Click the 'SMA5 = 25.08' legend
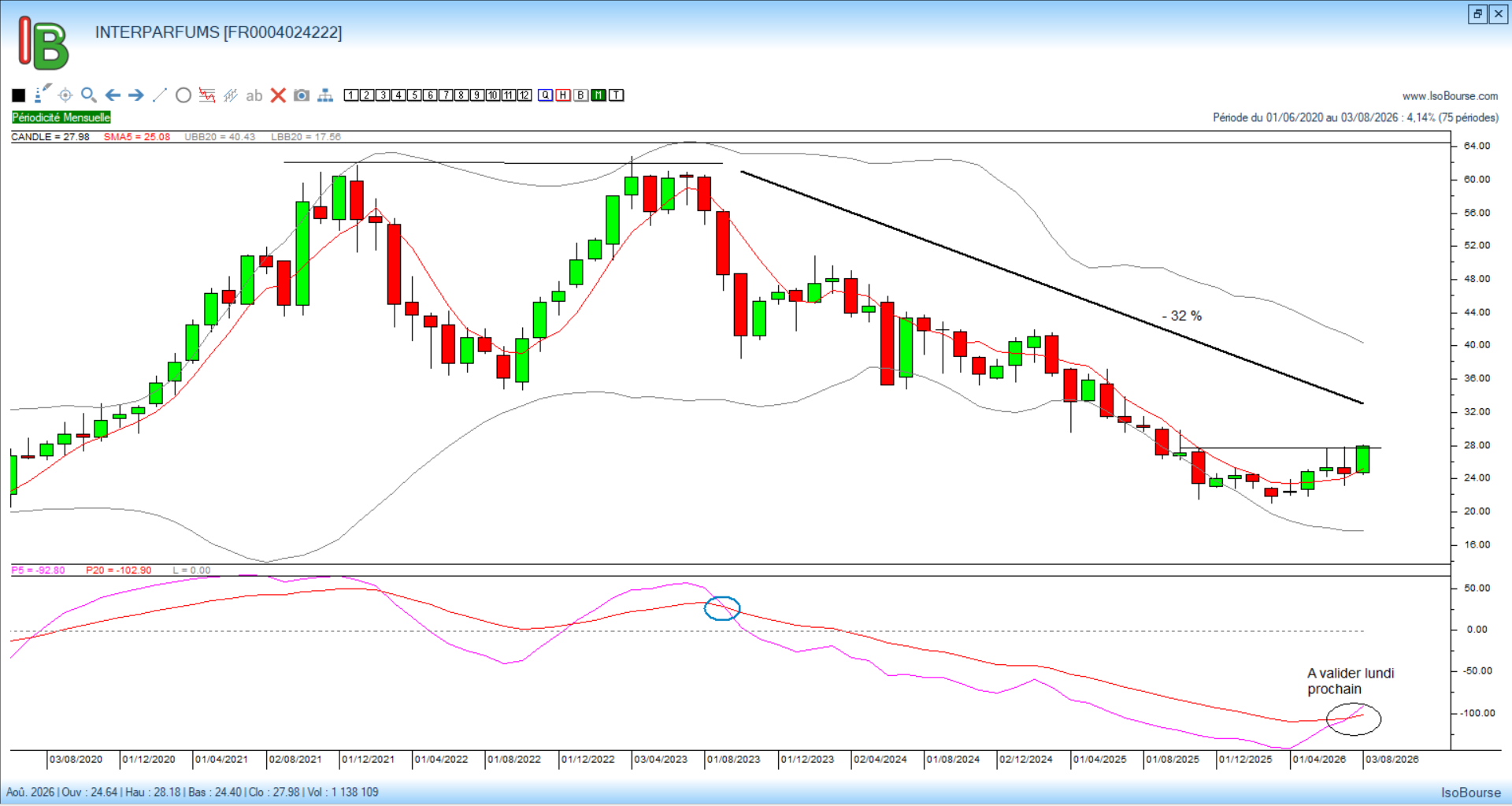The height and width of the screenshot is (806, 1512). pyautogui.click(x=137, y=137)
